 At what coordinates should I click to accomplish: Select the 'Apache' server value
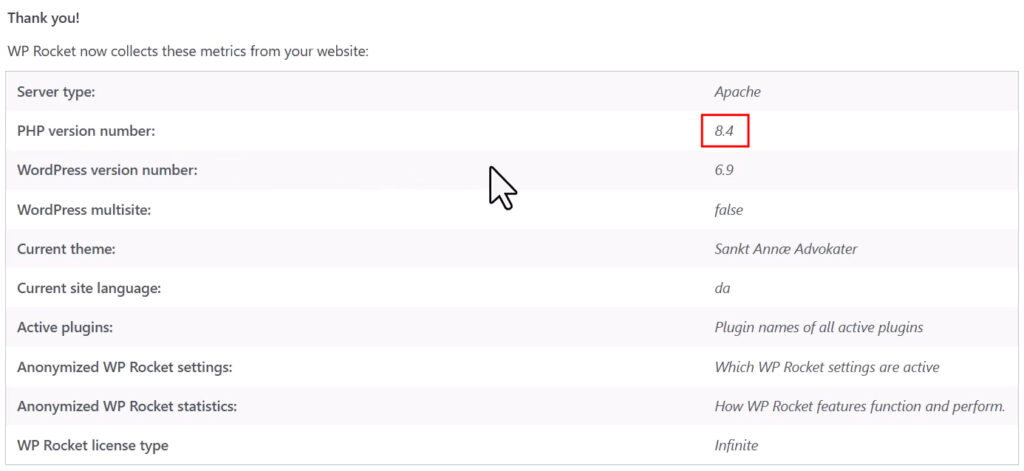pos(737,92)
